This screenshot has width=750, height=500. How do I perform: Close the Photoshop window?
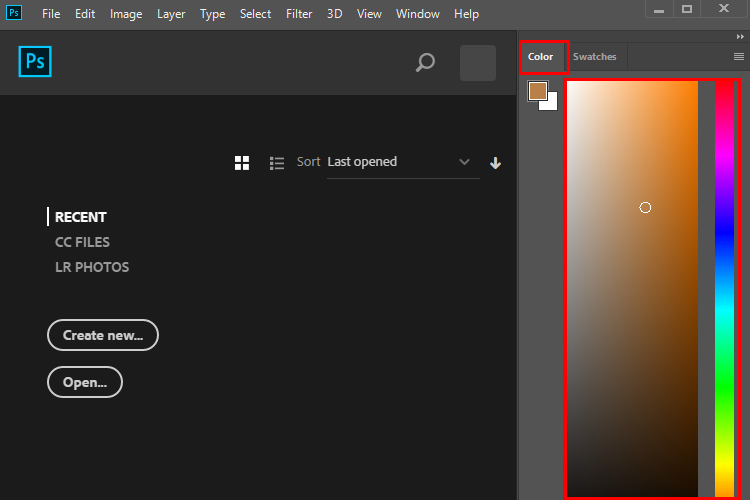[724, 8]
